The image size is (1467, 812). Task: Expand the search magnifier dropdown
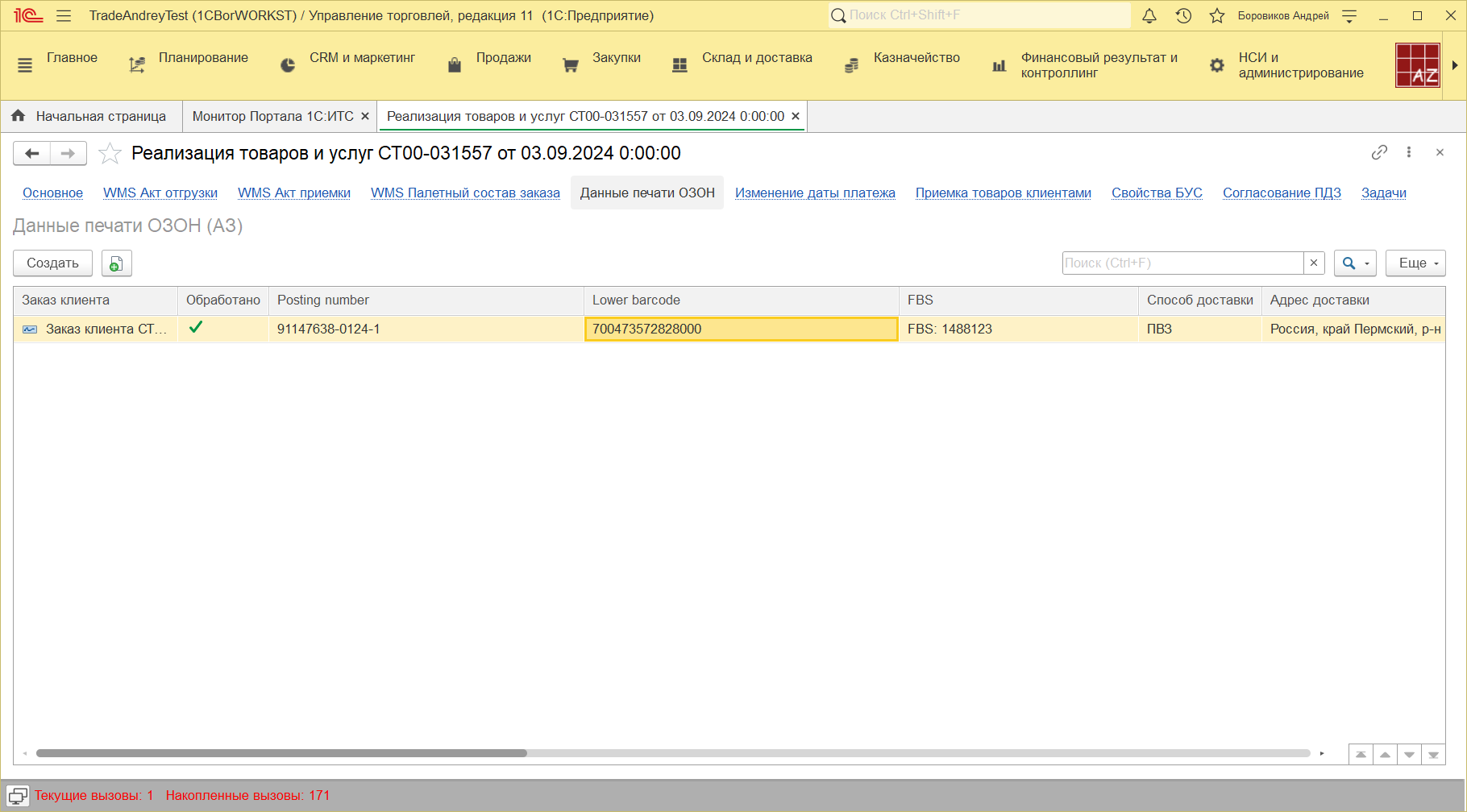(x=1355, y=263)
